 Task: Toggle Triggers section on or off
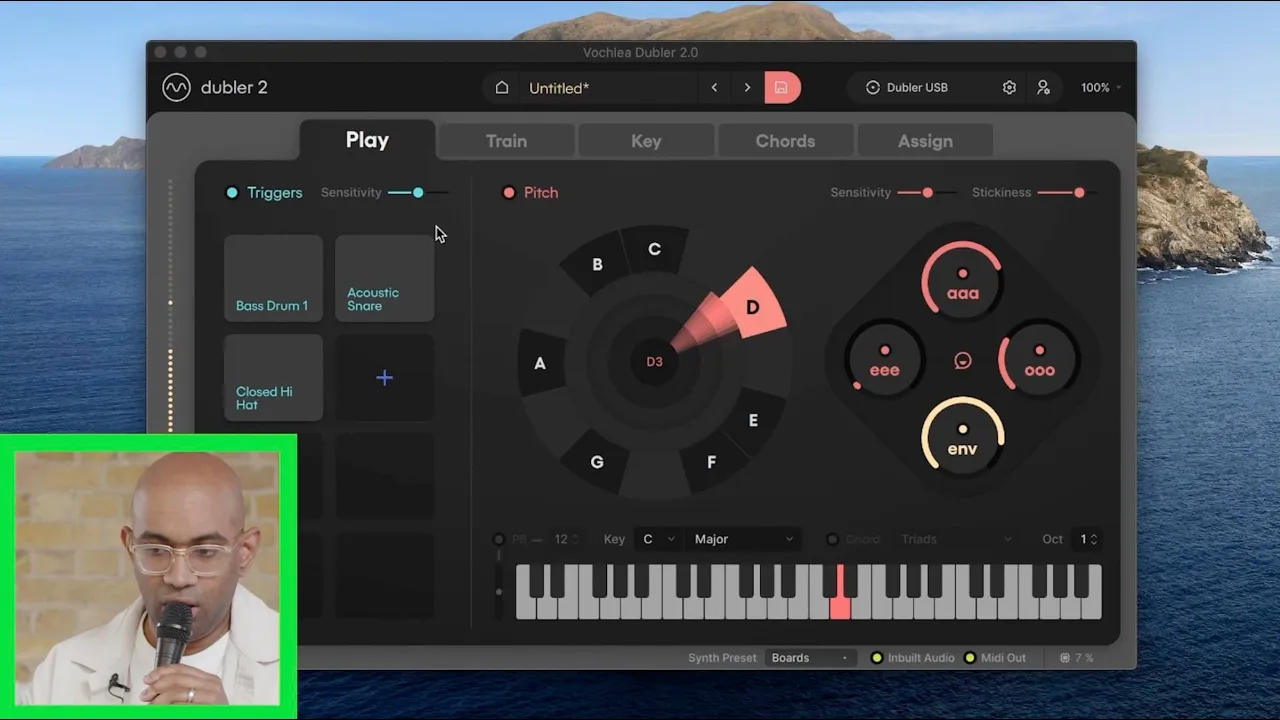click(232, 193)
